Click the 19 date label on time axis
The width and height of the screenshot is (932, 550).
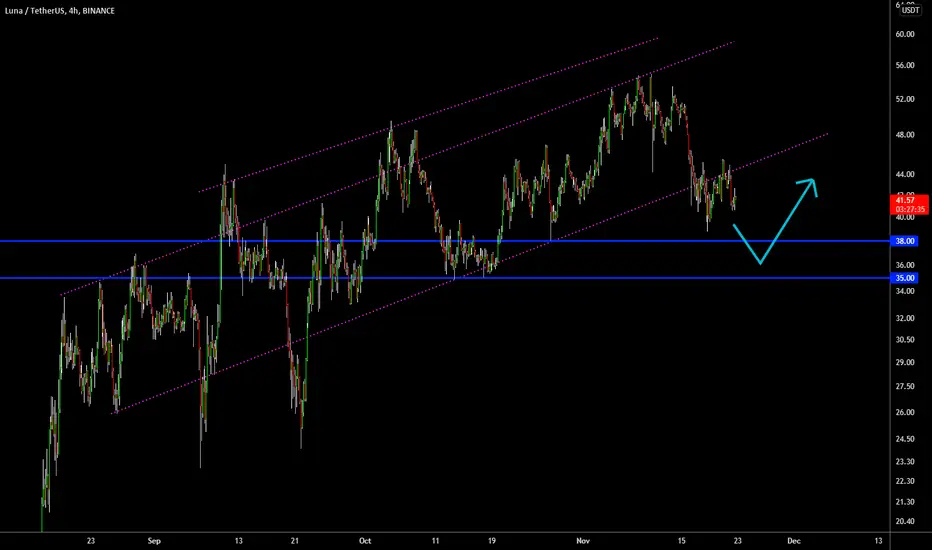click(492, 541)
